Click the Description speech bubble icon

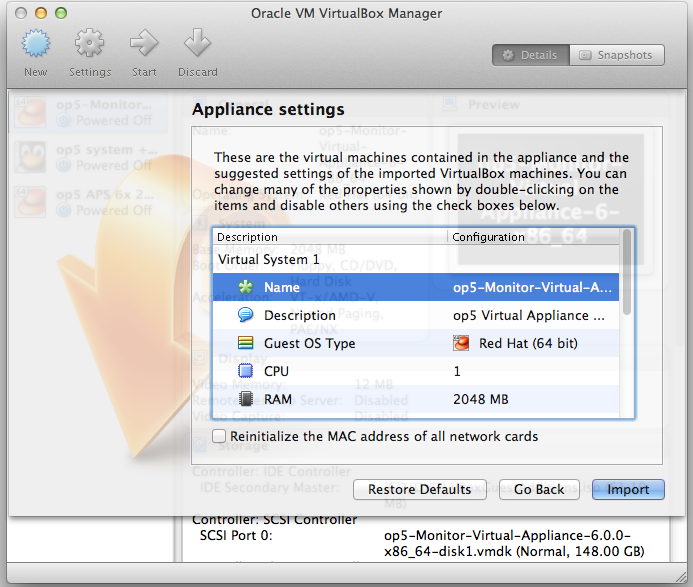[x=245, y=315]
